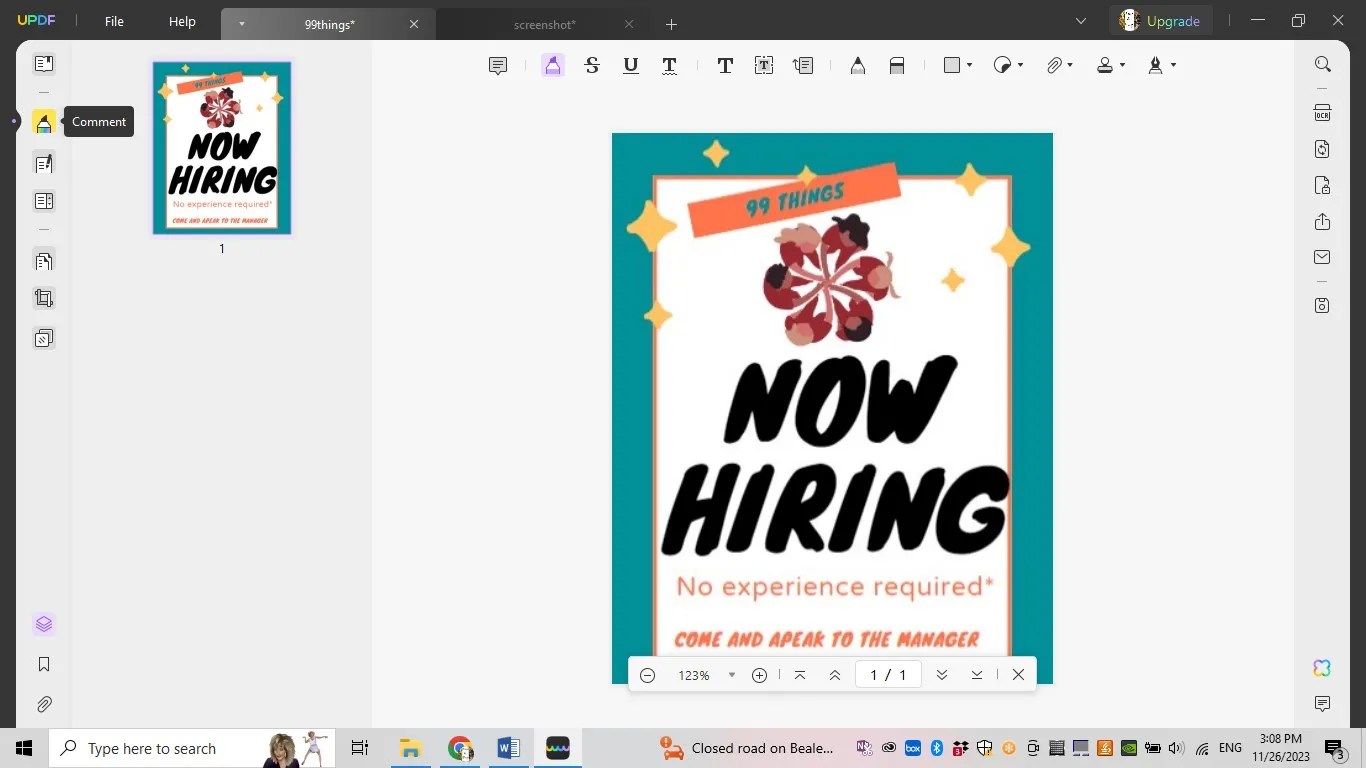Open the sticky note comment tool
Screen dimensions: 1366x768
497,65
